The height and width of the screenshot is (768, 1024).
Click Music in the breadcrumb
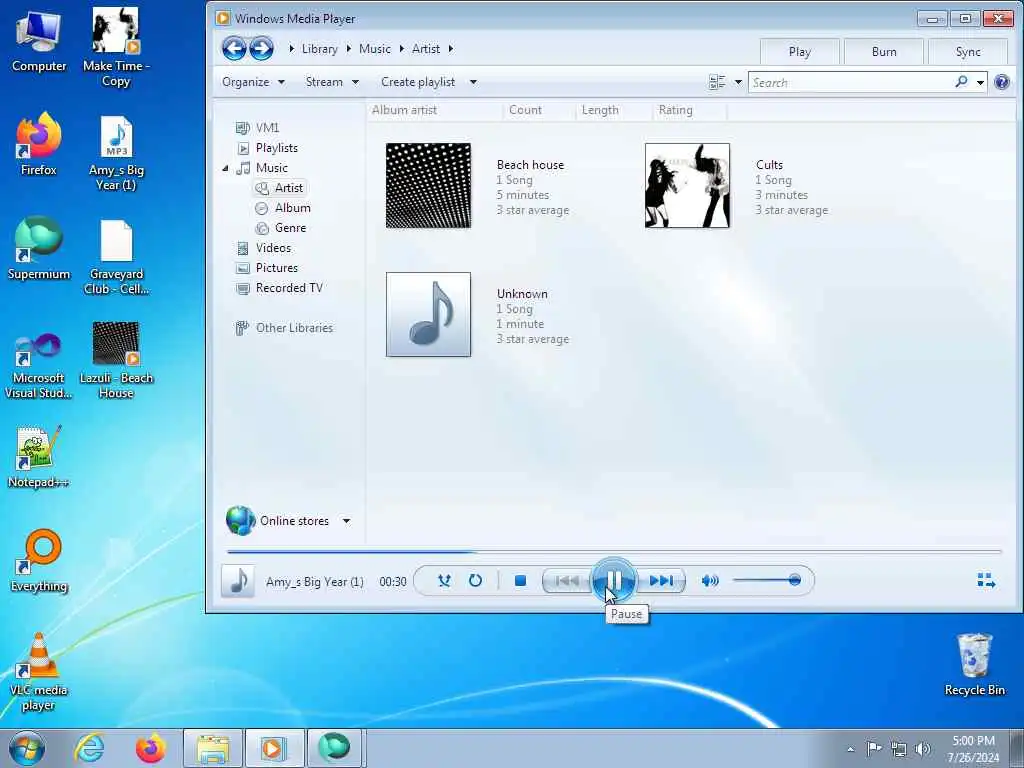[374, 49]
